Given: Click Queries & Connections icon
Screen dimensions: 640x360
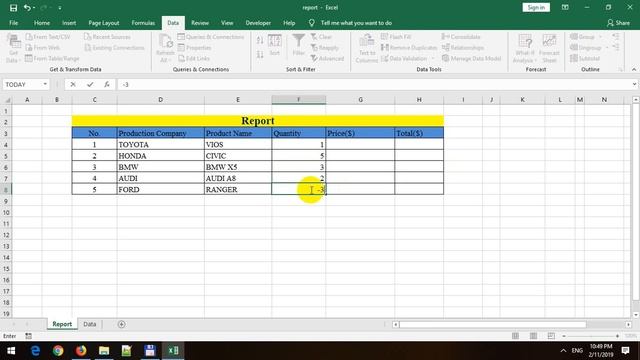Looking at the screenshot, I should coord(181,37).
